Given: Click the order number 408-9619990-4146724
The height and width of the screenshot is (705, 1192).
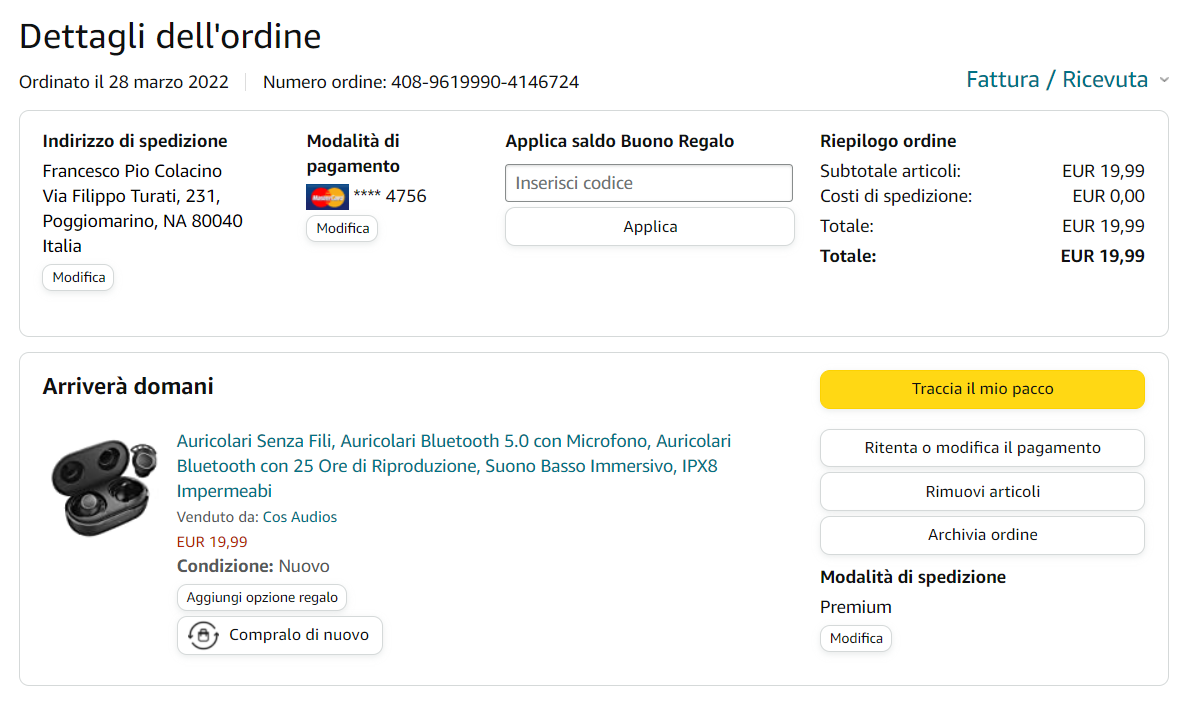Looking at the screenshot, I should pos(484,82).
